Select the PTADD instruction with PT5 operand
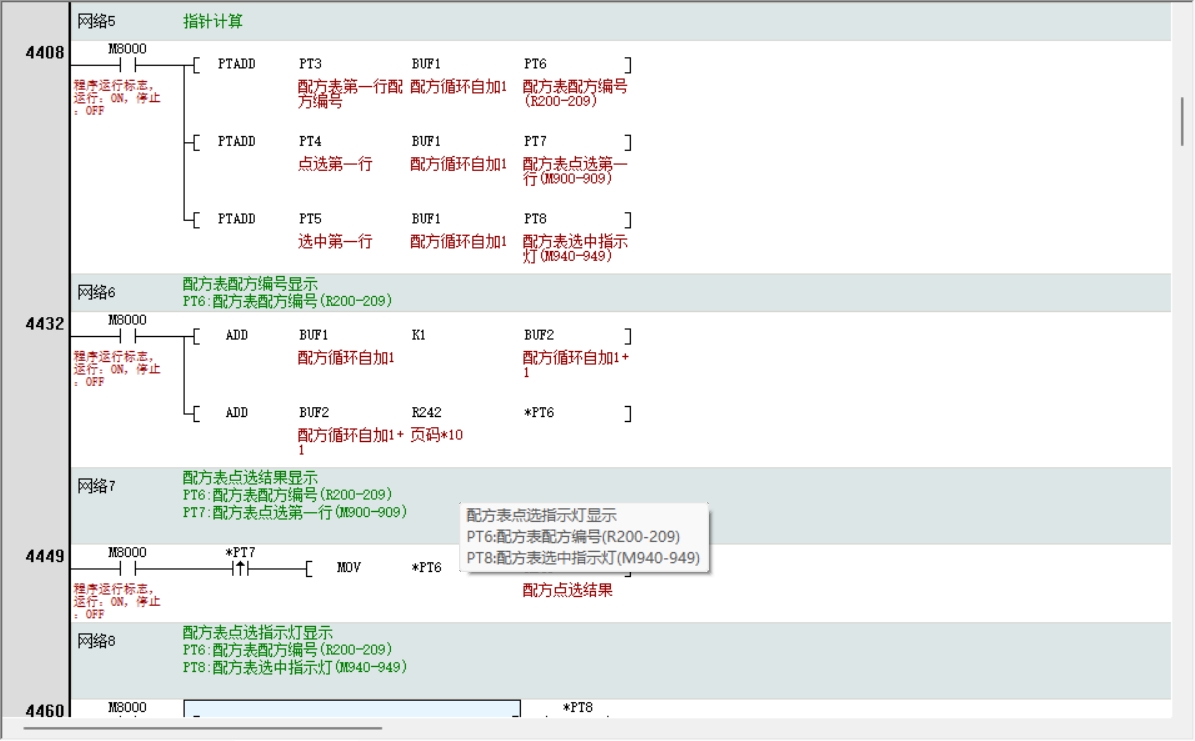Viewport: 1195px width, 741px height. (236, 219)
